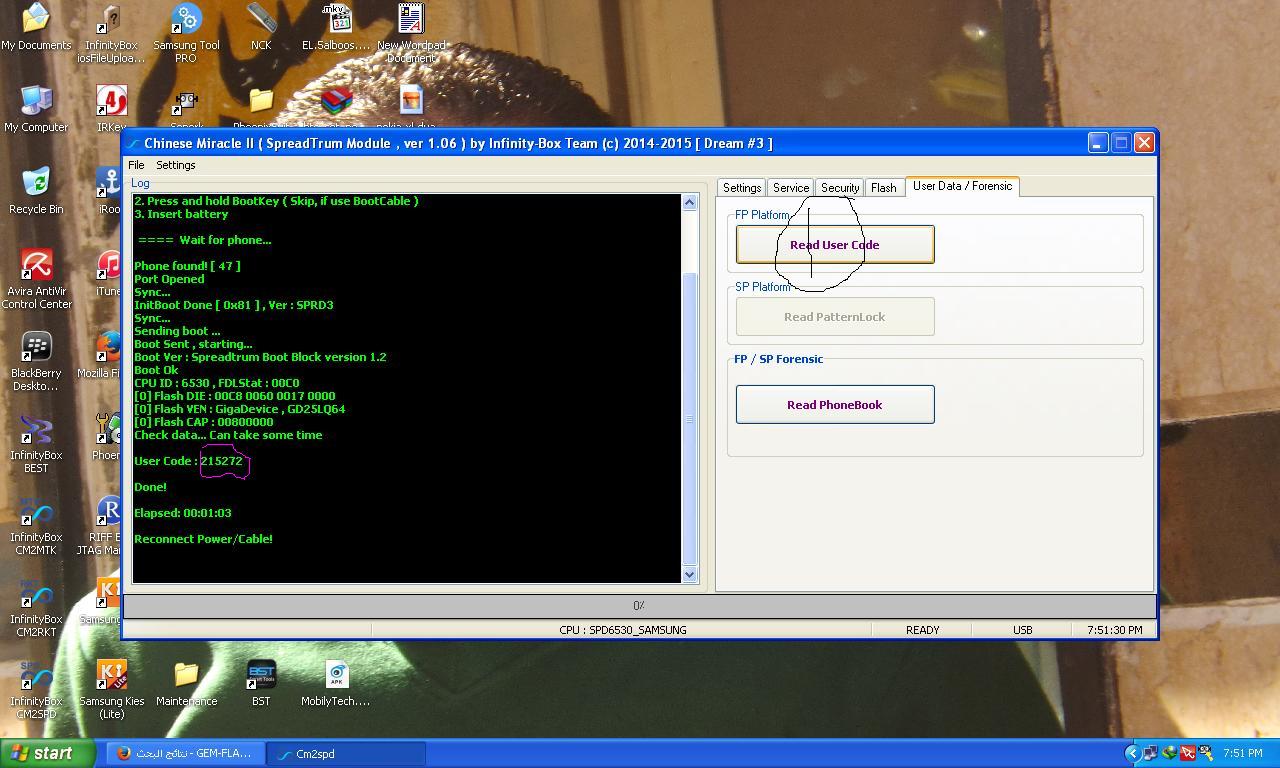The width and height of the screenshot is (1280, 768).
Task: Click the Read User Code button
Action: (x=835, y=245)
